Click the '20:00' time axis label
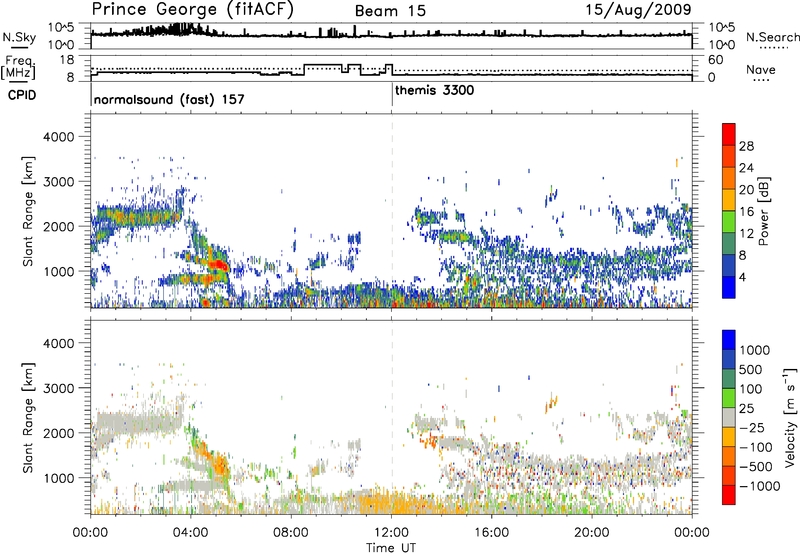The image size is (800, 554). 592,533
